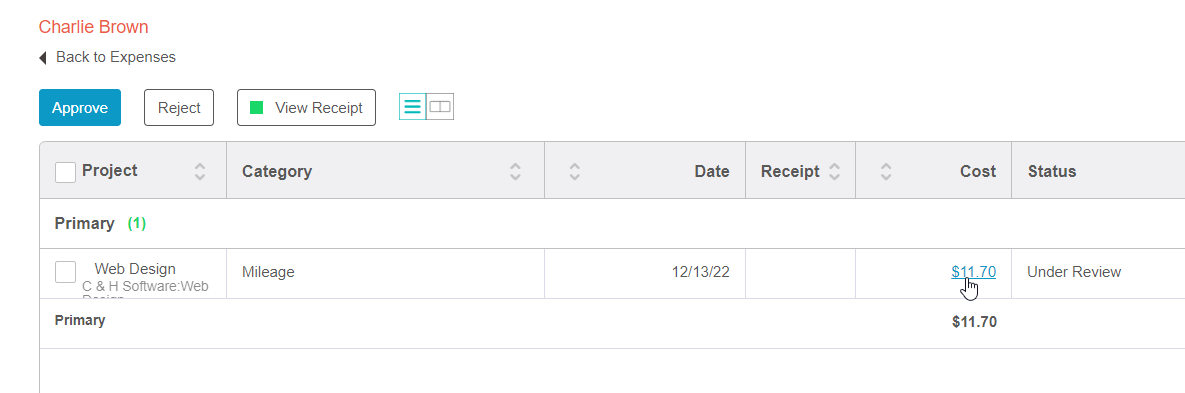This screenshot has width=1185, height=393.
Task: Check the select-all checkbox in header
Action: point(66,172)
